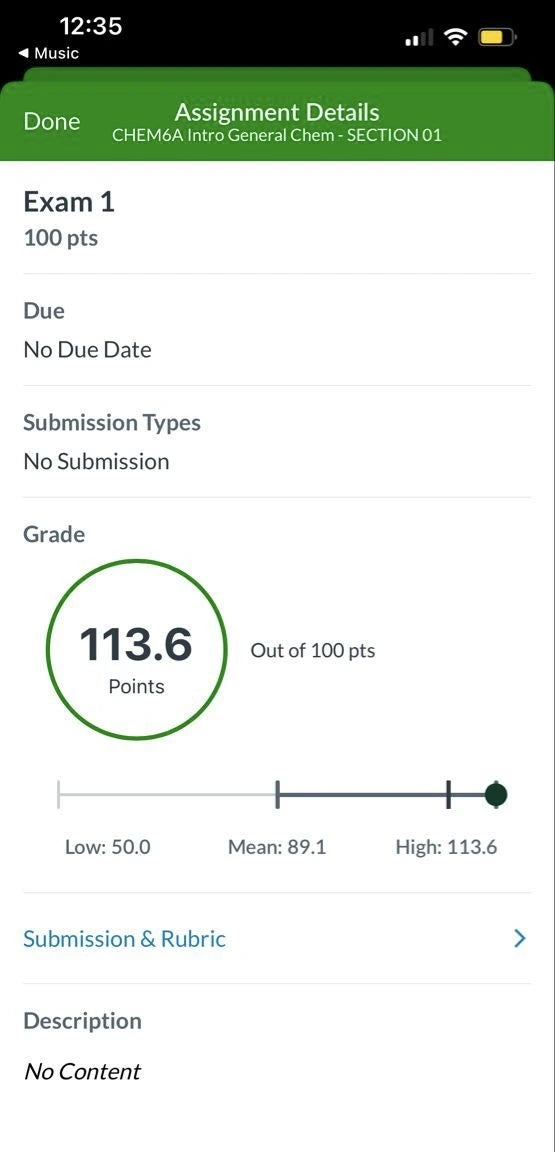Viewport: 555px width, 1152px height.
Task: Return to the Music app
Action: (x=49, y=53)
